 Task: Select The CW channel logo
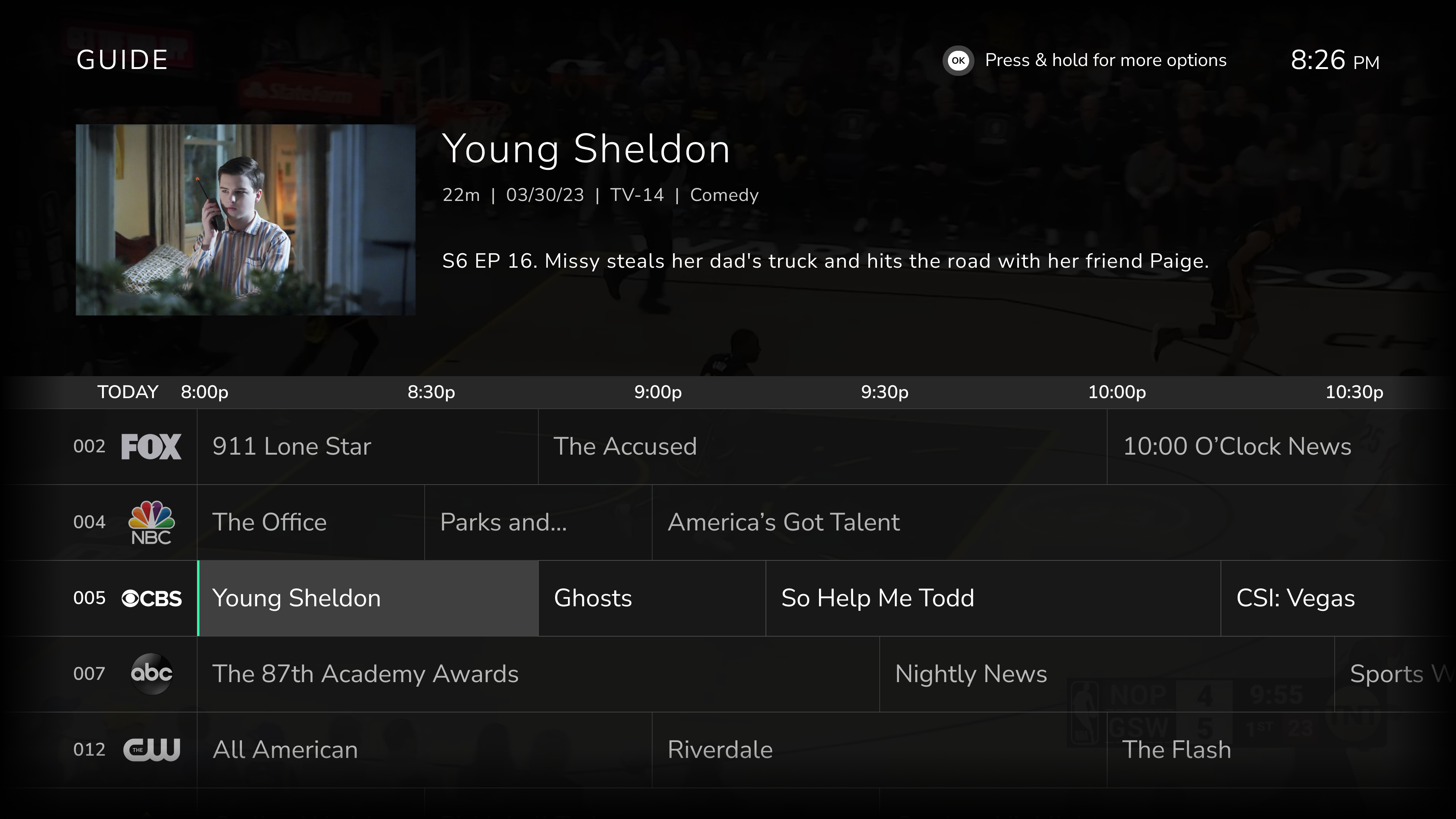click(x=152, y=750)
